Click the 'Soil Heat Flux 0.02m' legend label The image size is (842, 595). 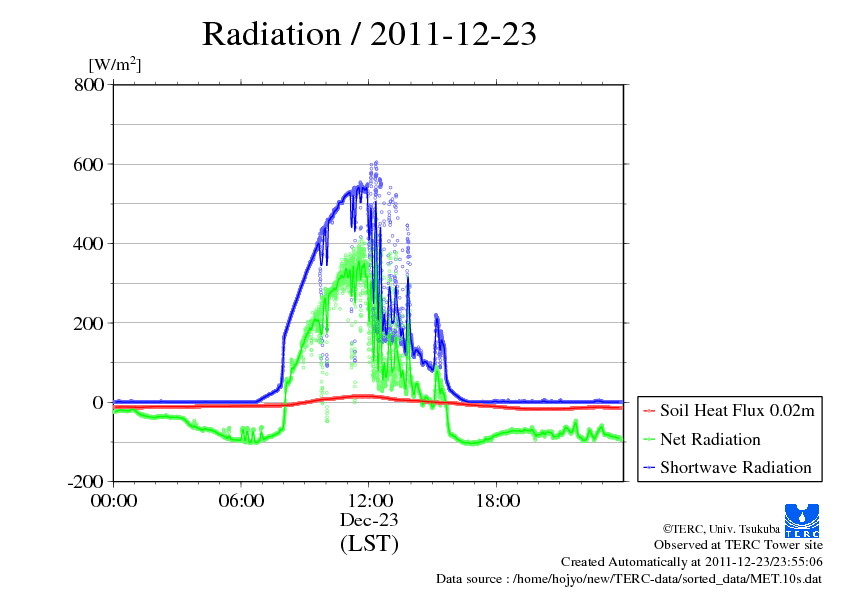(x=737, y=410)
